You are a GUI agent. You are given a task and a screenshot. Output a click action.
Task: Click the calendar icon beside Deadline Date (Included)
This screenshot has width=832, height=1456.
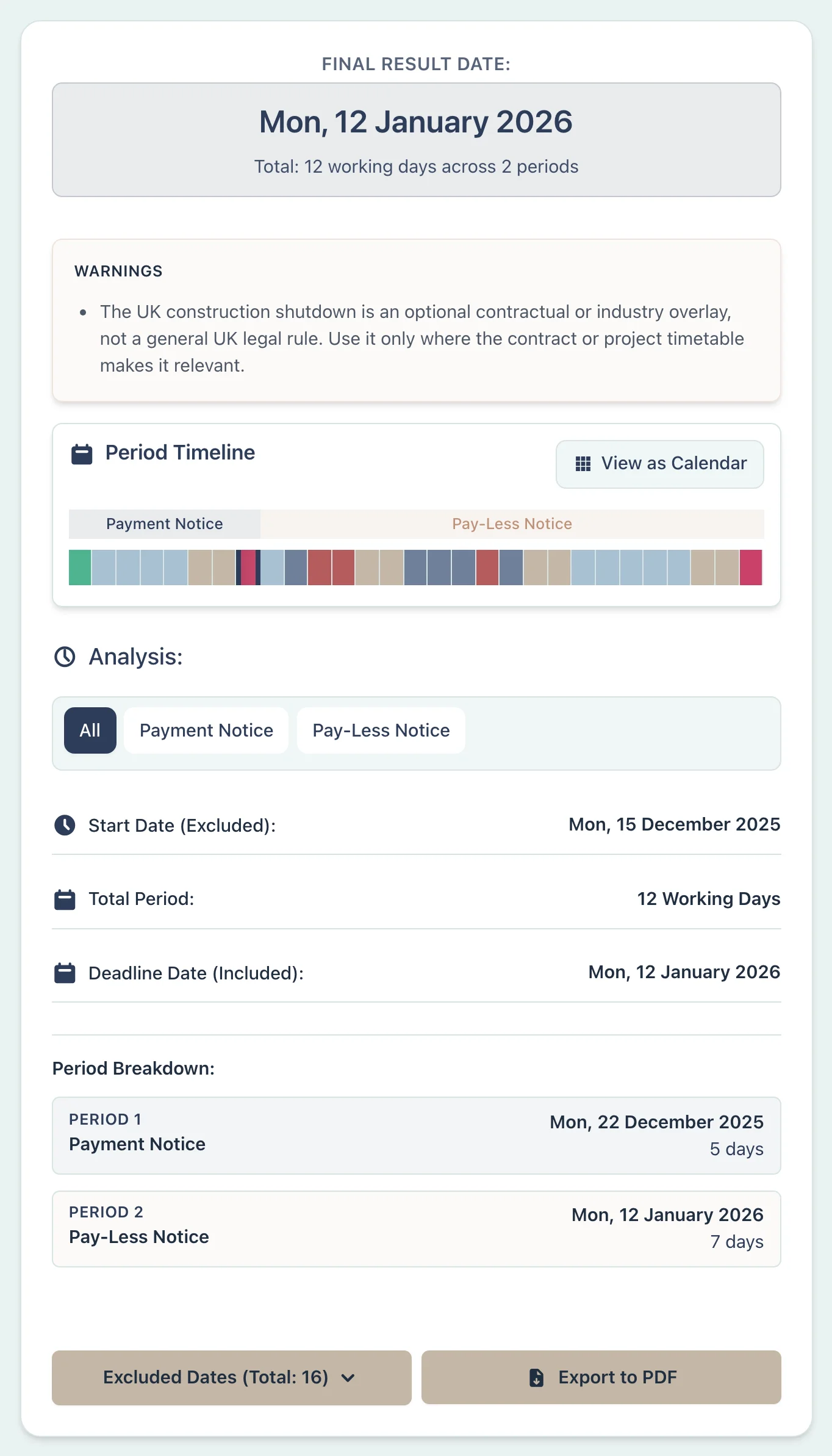coord(65,973)
